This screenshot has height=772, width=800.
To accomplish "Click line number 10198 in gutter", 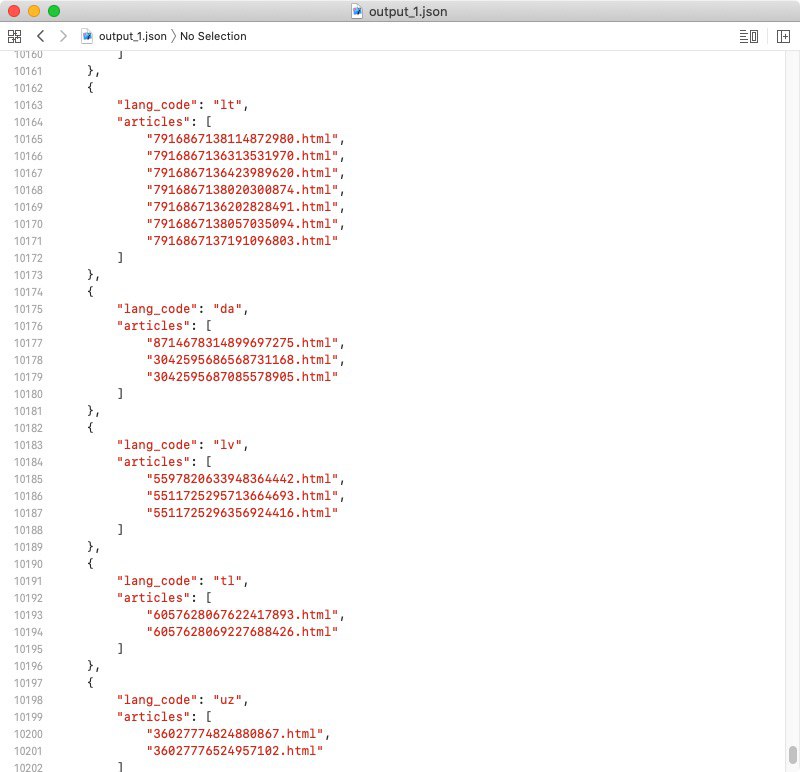I will pyautogui.click(x=28, y=700).
